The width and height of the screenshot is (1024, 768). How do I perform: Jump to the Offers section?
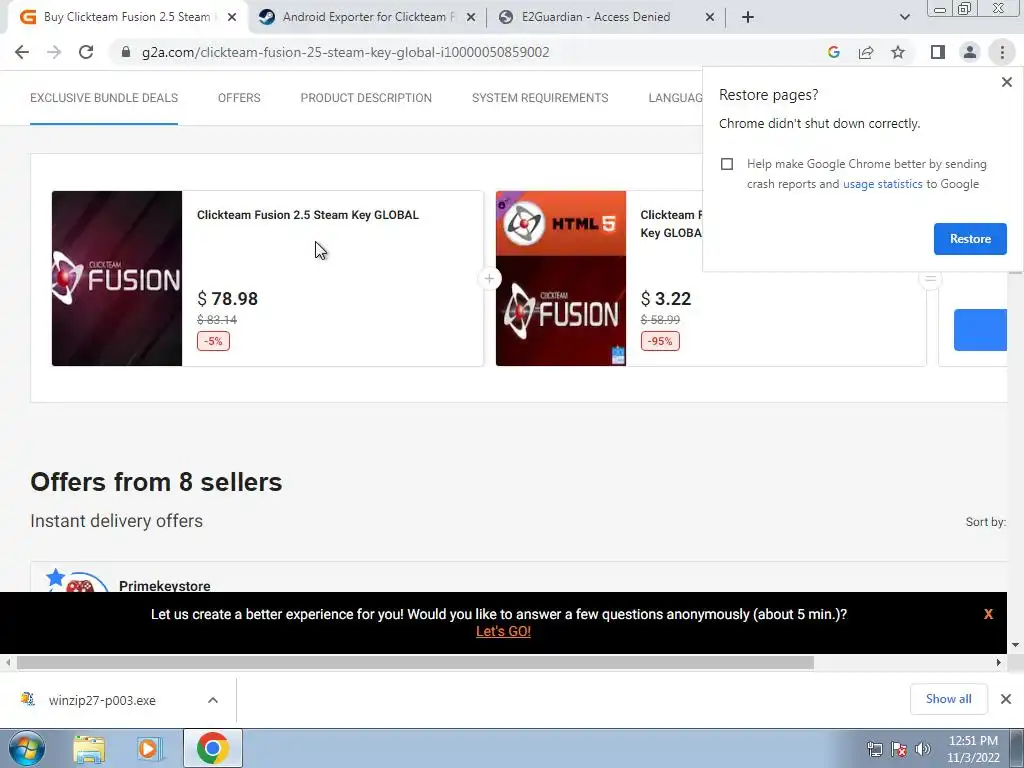239,98
